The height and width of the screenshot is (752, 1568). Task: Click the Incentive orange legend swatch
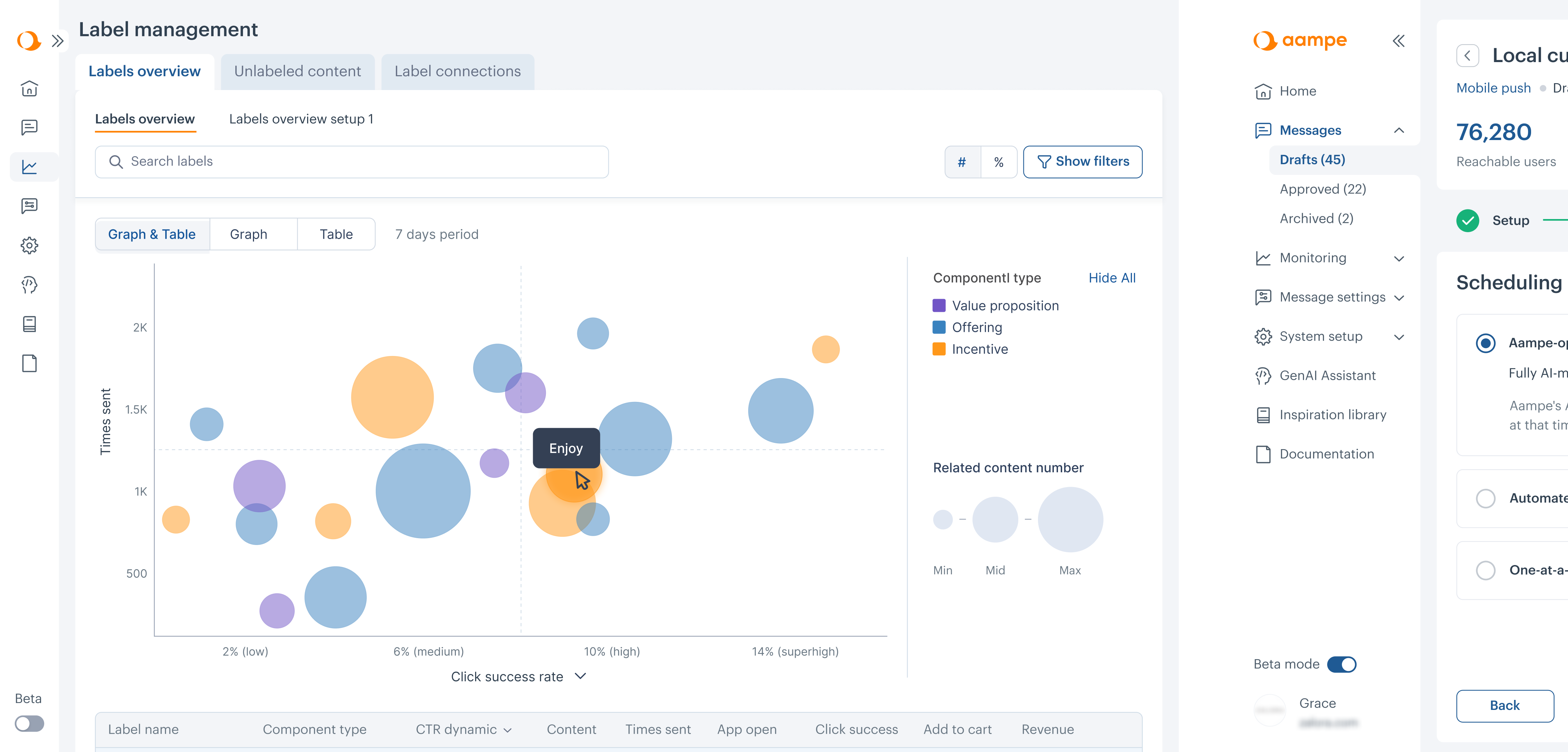[939, 349]
